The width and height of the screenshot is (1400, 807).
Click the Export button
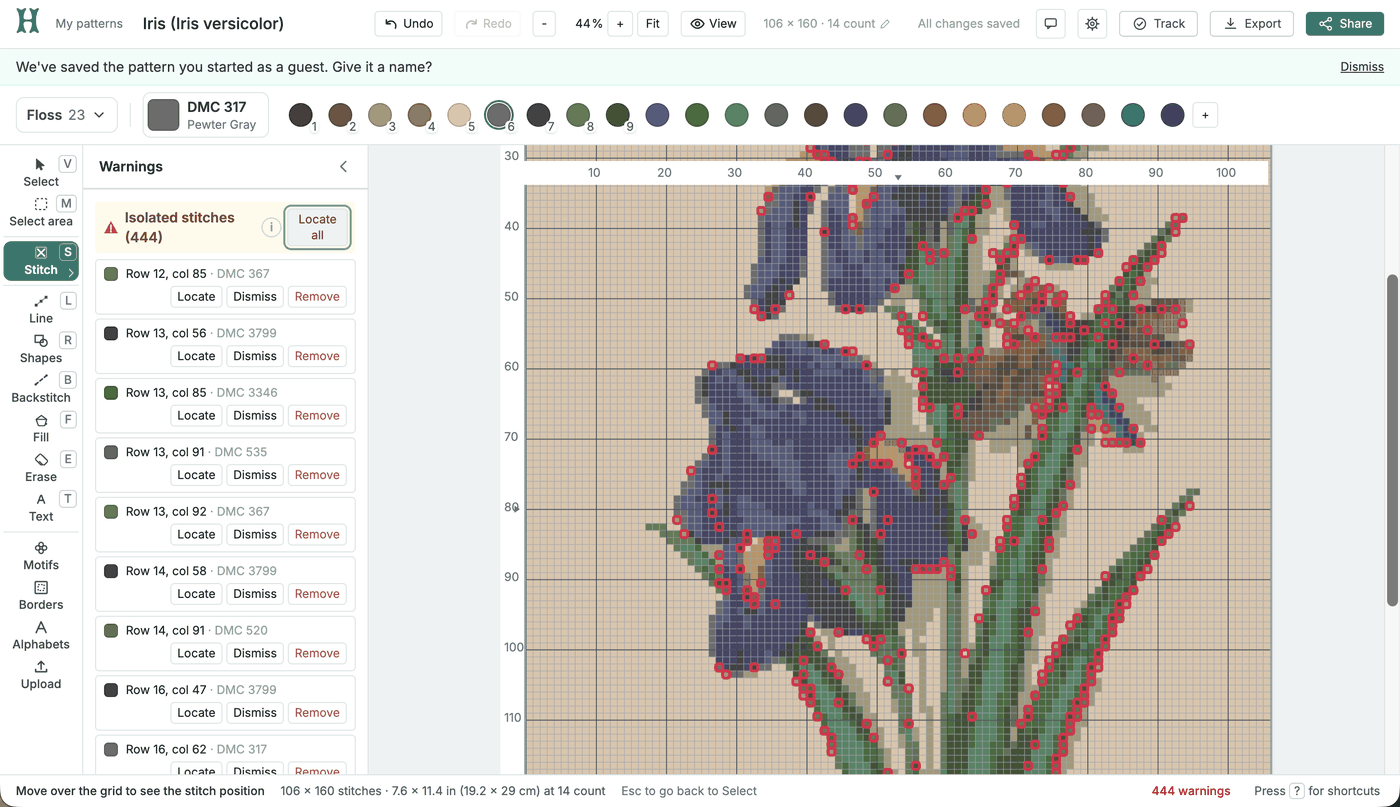(x=1252, y=24)
